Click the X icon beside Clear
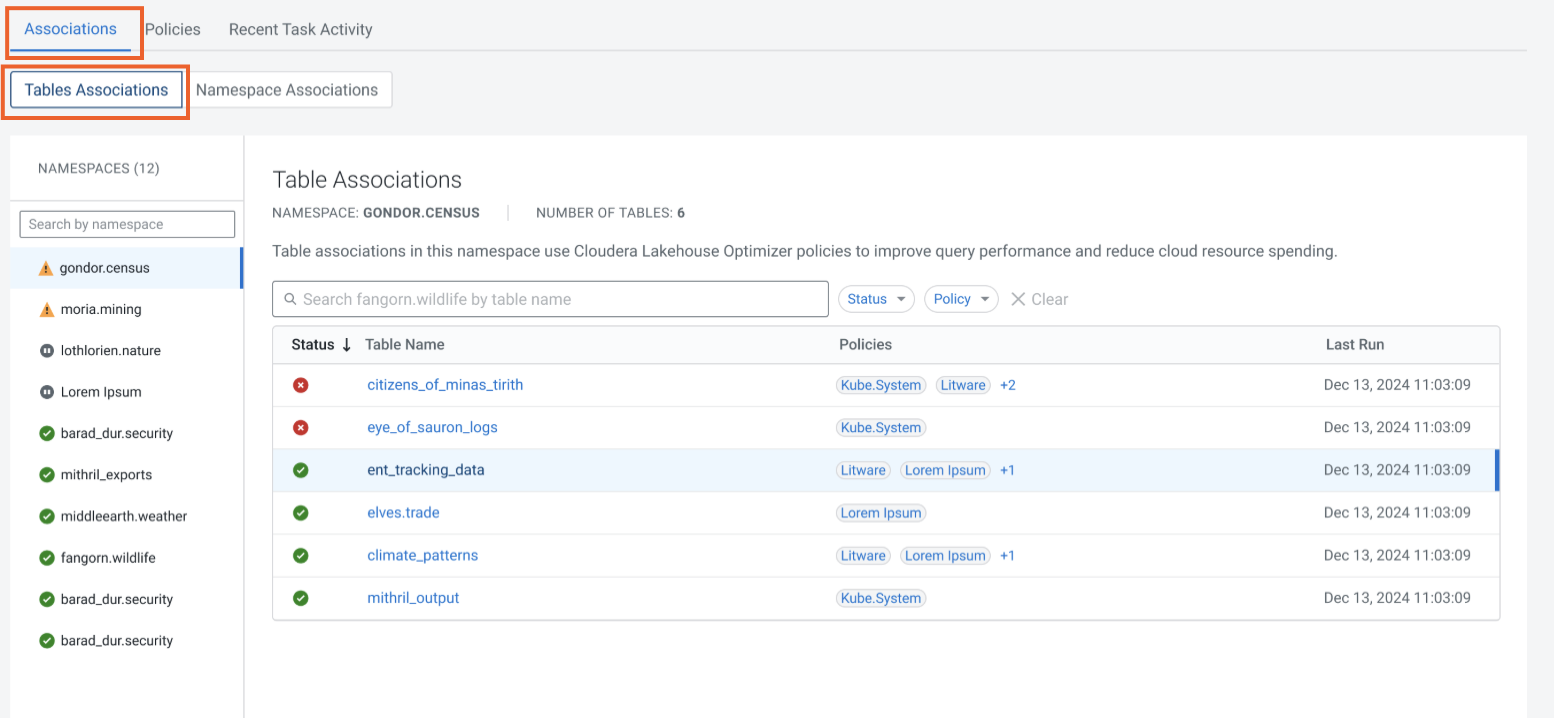The image size is (1554, 718). point(1018,299)
